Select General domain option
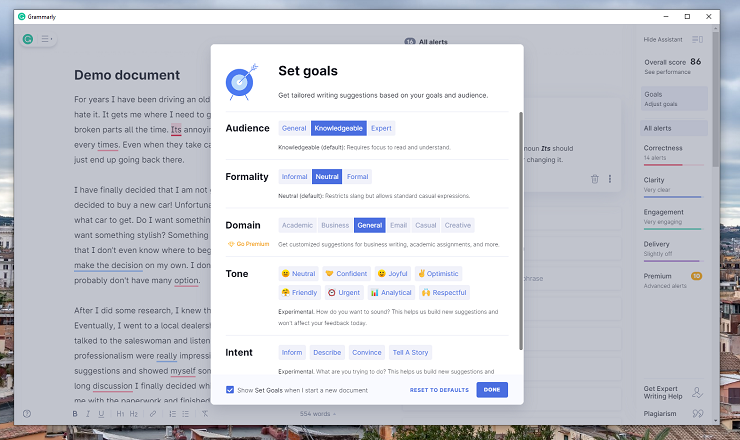740x440 pixels. (x=370, y=225)
